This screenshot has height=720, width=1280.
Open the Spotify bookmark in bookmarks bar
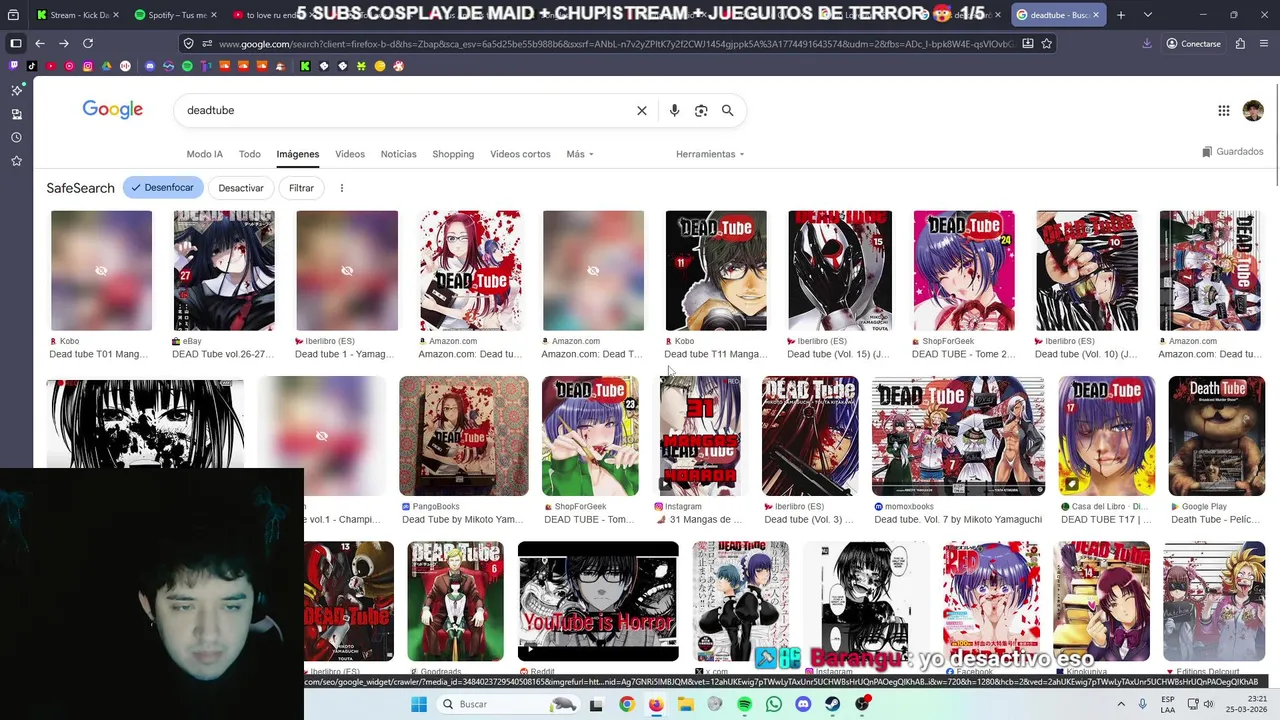click(x=187, y=66)
